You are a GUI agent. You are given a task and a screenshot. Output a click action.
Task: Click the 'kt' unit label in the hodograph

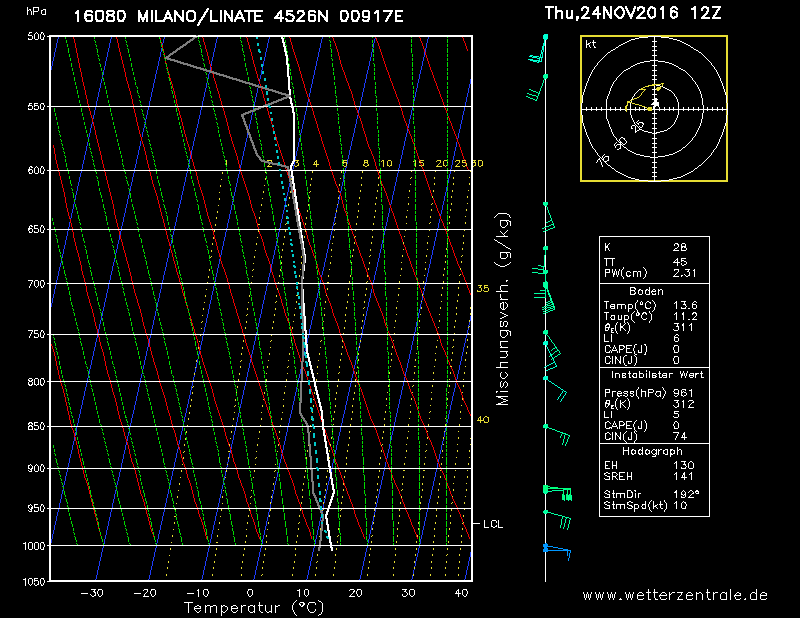(591, 45)
